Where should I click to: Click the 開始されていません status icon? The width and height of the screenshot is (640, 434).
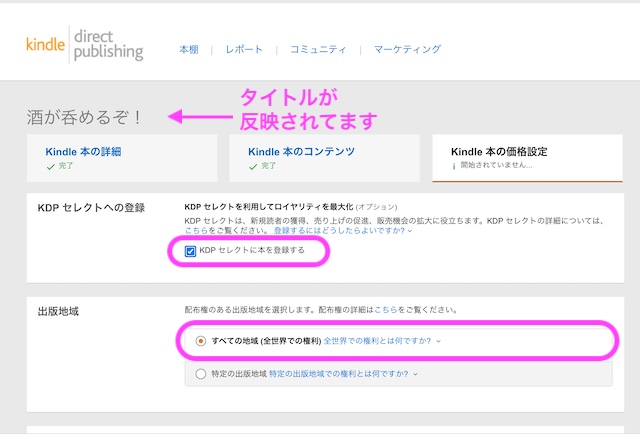[x=454, y=166]
